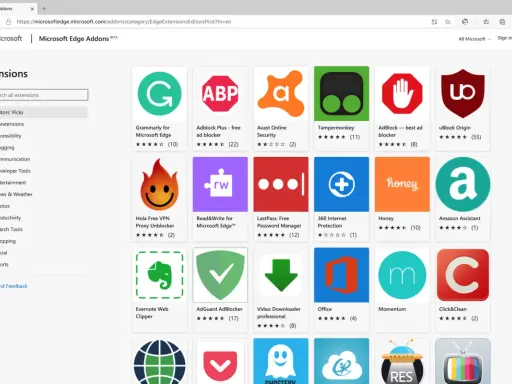The height and width of the screenshot is (384, 512).
Task: Select the Honey orange icon
Action: click(x=402, y=184)
